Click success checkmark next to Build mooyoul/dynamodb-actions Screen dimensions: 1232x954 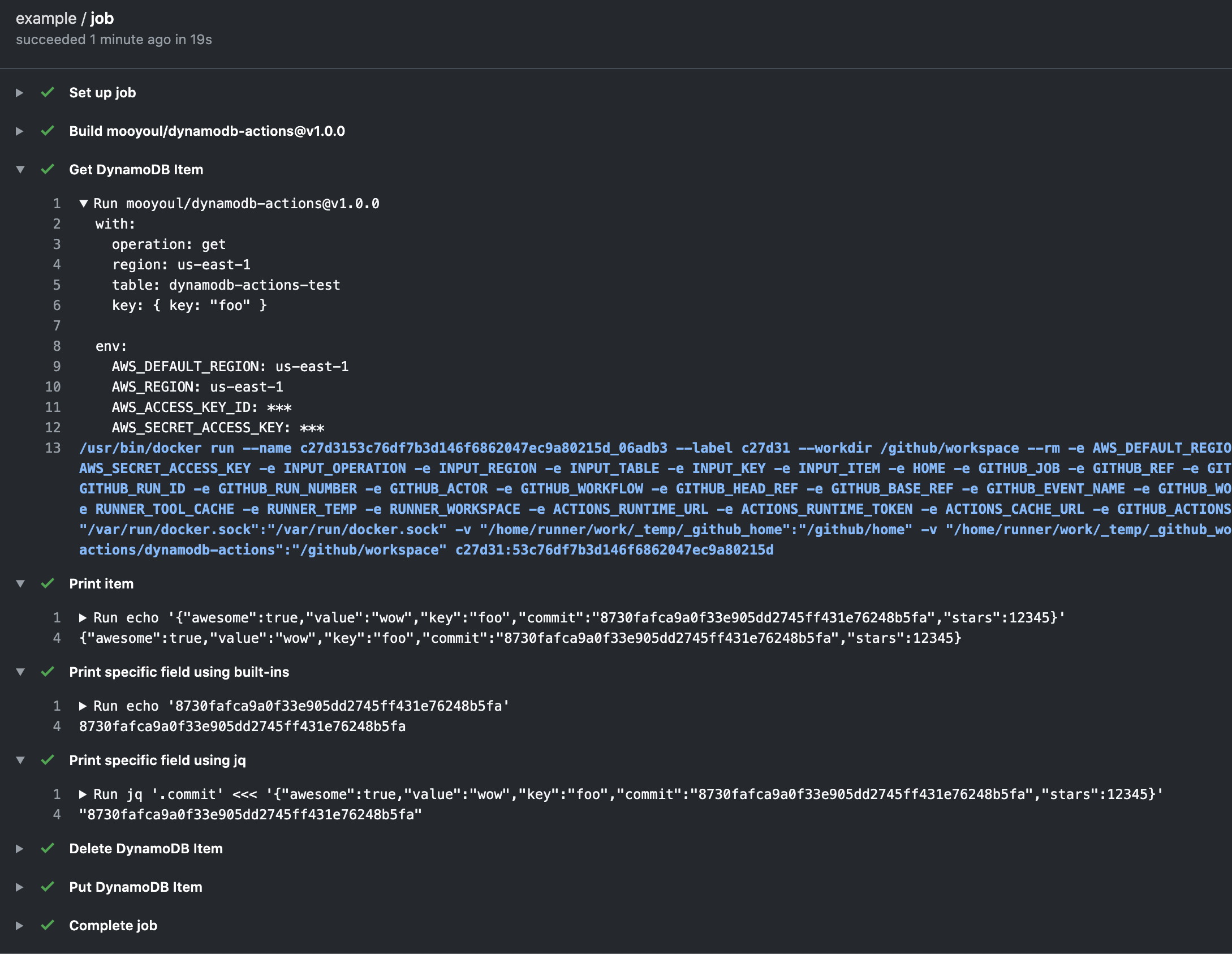48,131
